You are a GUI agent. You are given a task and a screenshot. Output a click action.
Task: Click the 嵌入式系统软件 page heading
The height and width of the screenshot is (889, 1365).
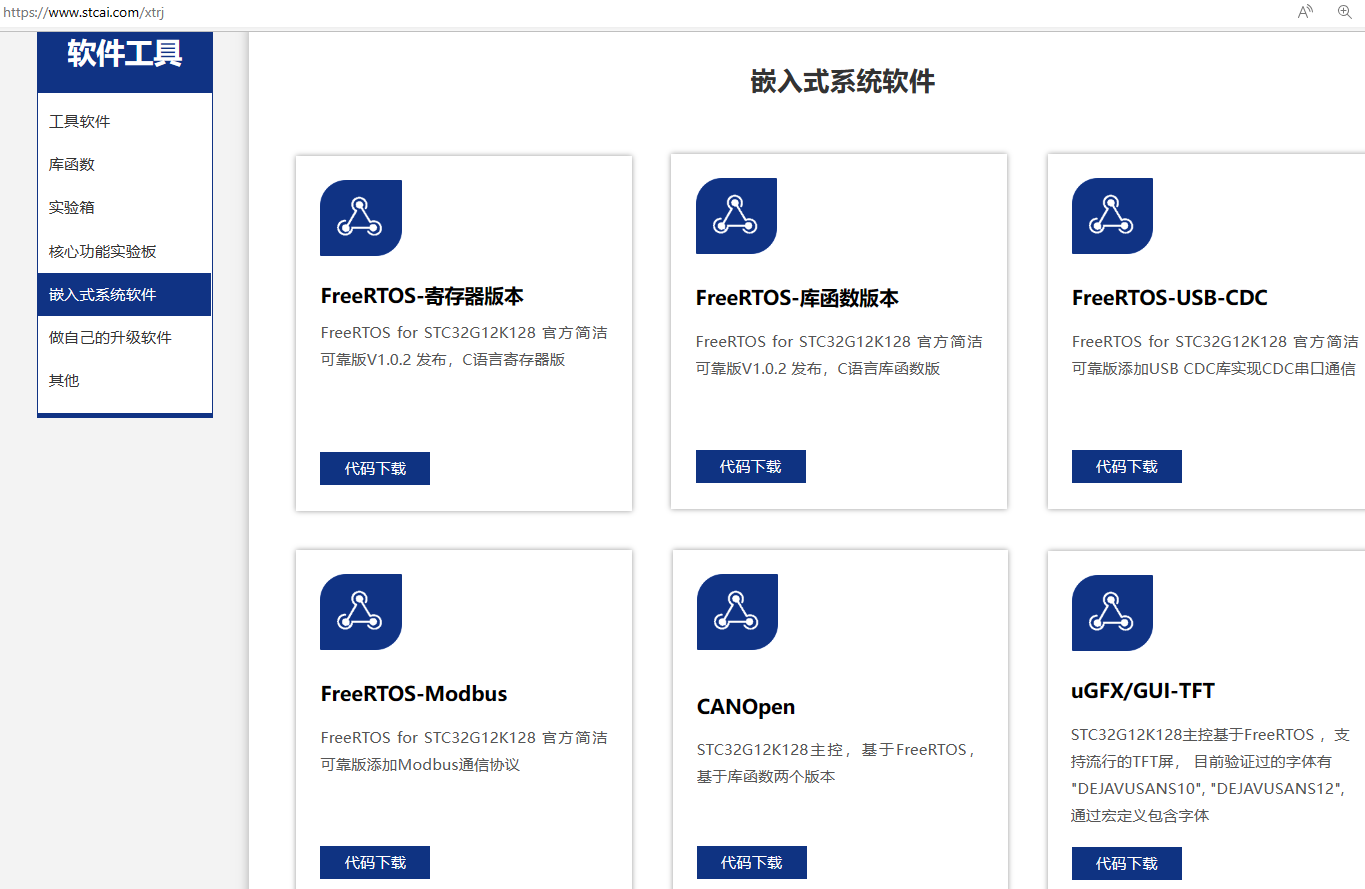[843, 82]
